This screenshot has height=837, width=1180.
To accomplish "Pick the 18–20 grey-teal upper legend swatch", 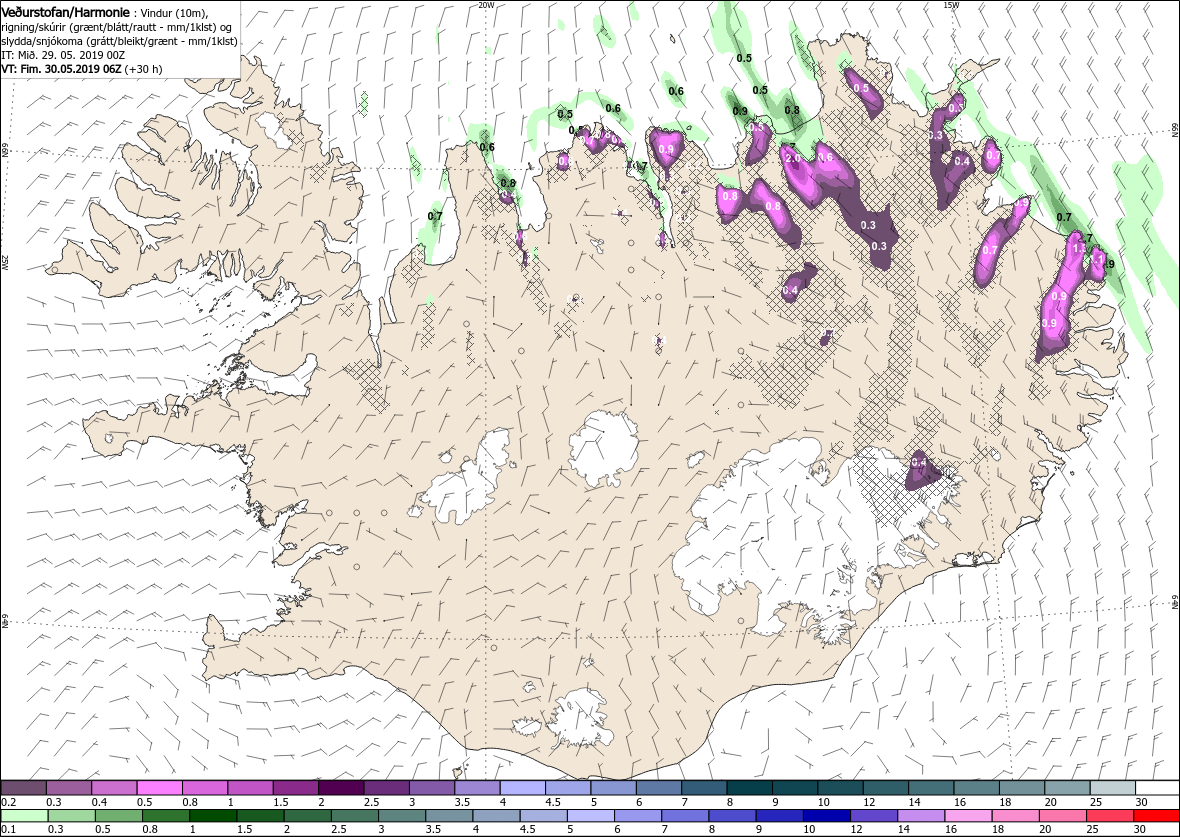I will point(1021,788).
